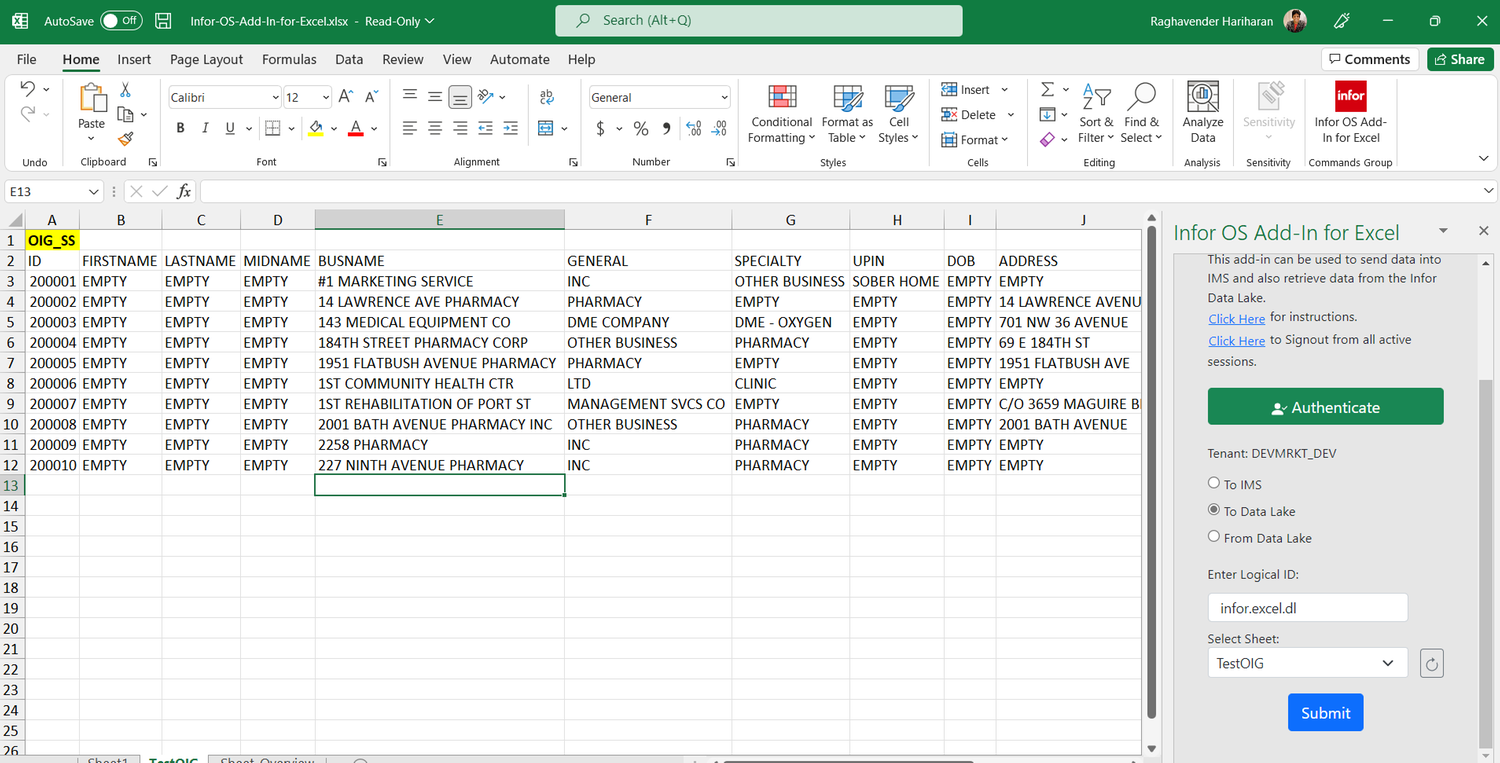The image size is (1500, 763).
Task: Click the green Authenticate button
Action: 1325,407
